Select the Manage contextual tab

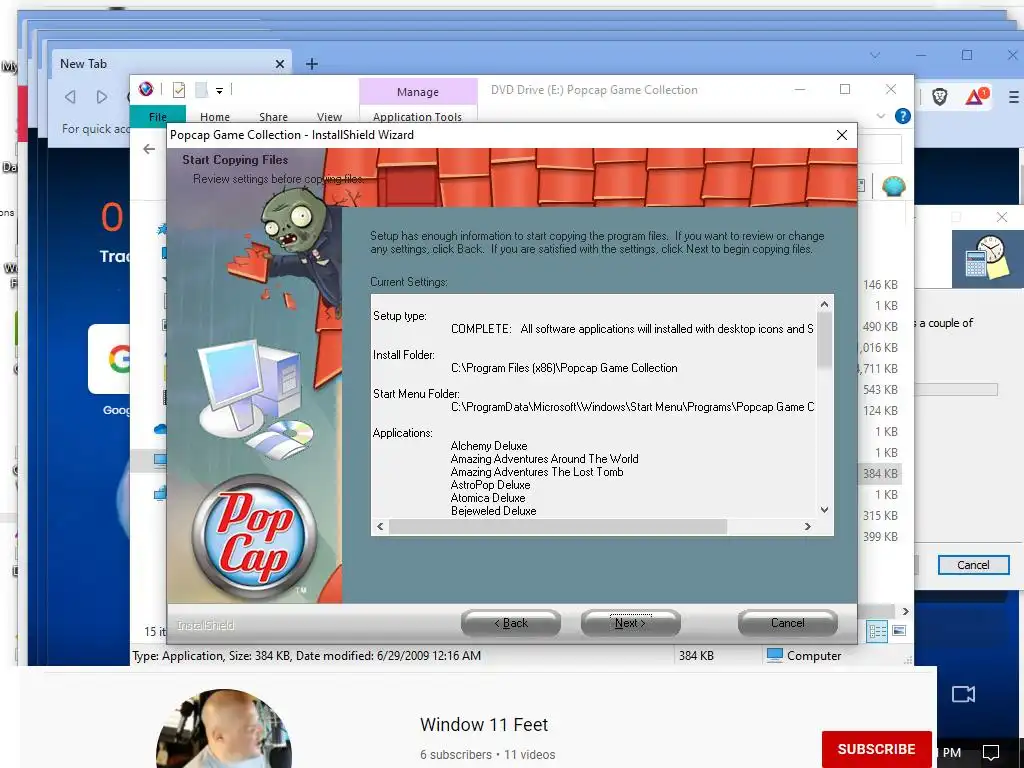[x=418, y=92]
